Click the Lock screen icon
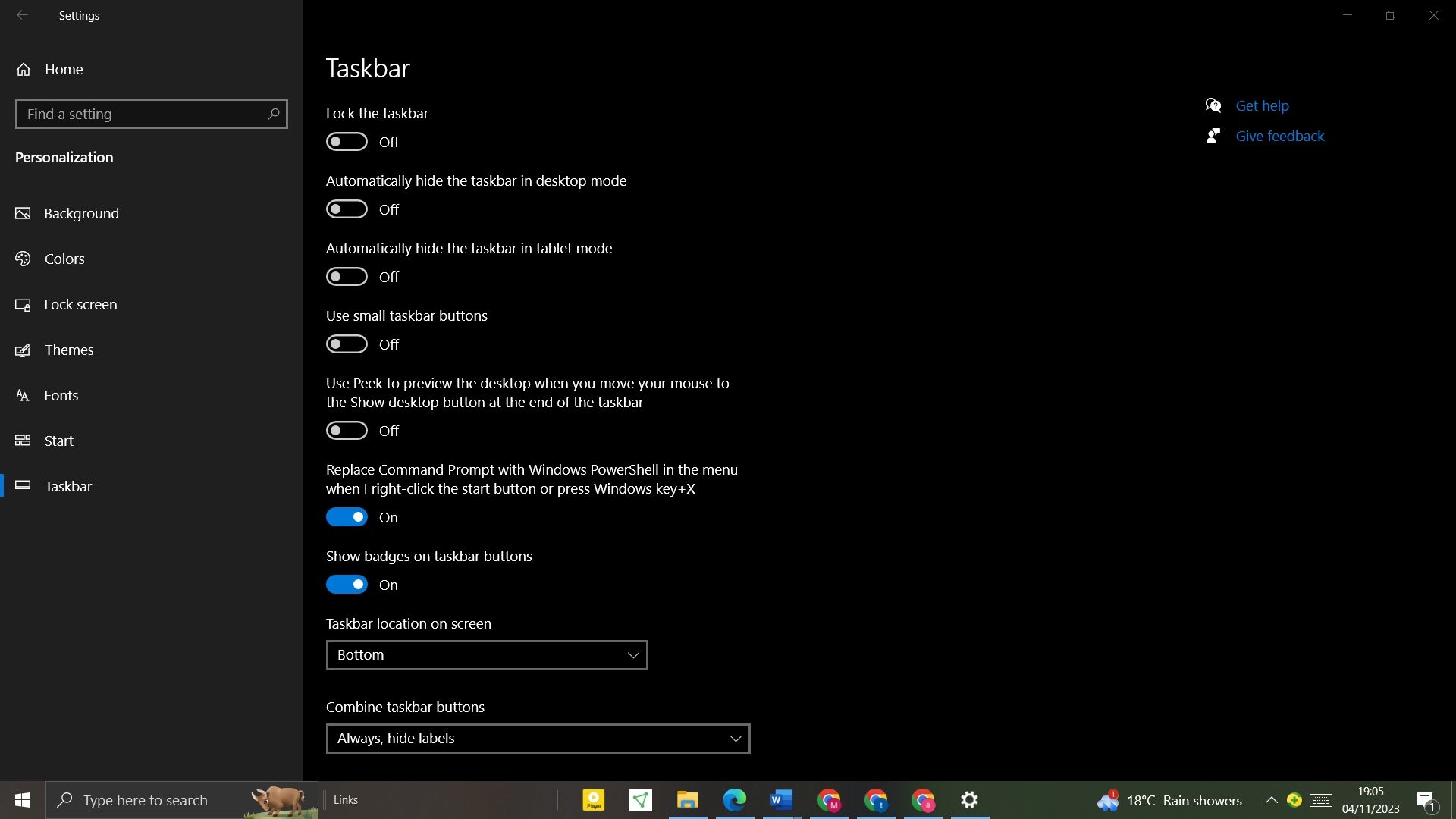1456x819 pixels. 23,304
